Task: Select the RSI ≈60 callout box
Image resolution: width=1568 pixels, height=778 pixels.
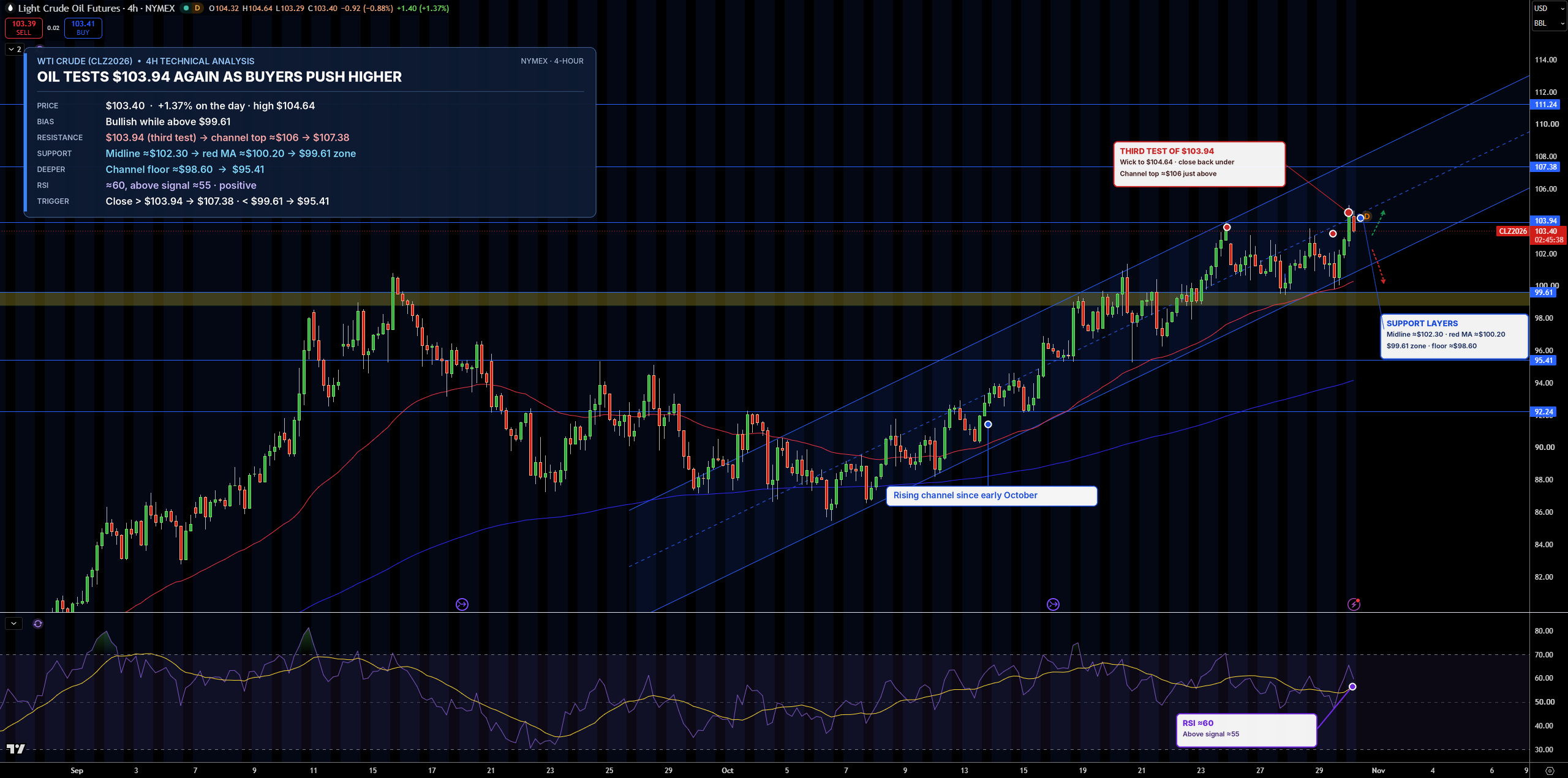Action: tap(1246, 730)
